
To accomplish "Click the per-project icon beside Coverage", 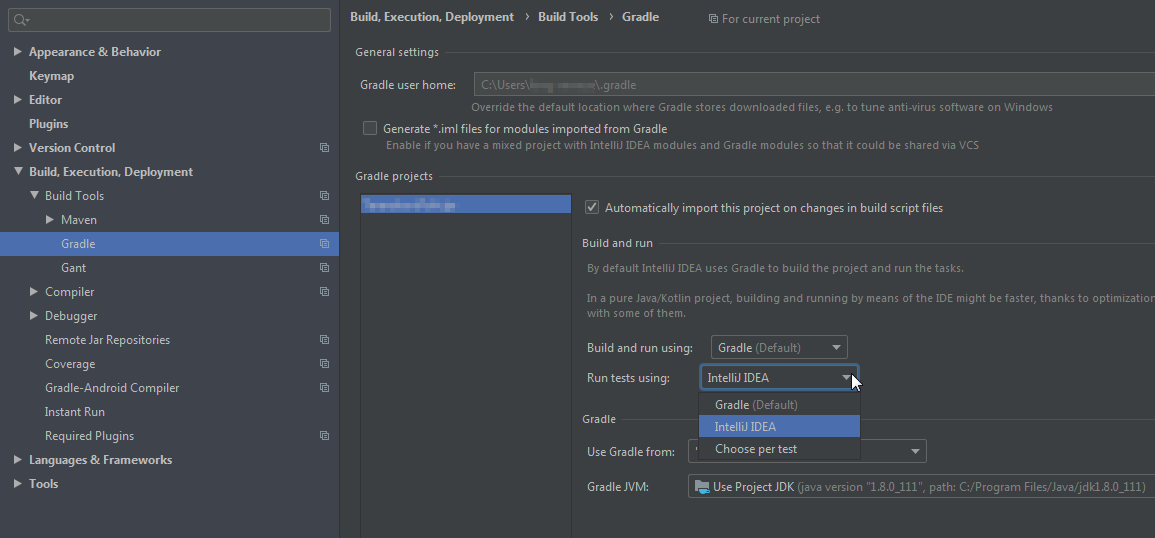I will (324, 364).
